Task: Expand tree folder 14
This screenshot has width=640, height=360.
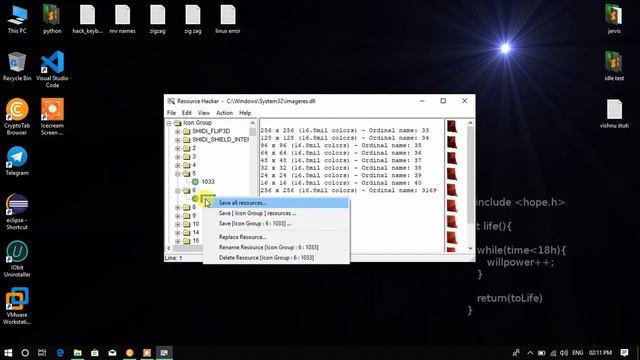Action: [178, 233]
